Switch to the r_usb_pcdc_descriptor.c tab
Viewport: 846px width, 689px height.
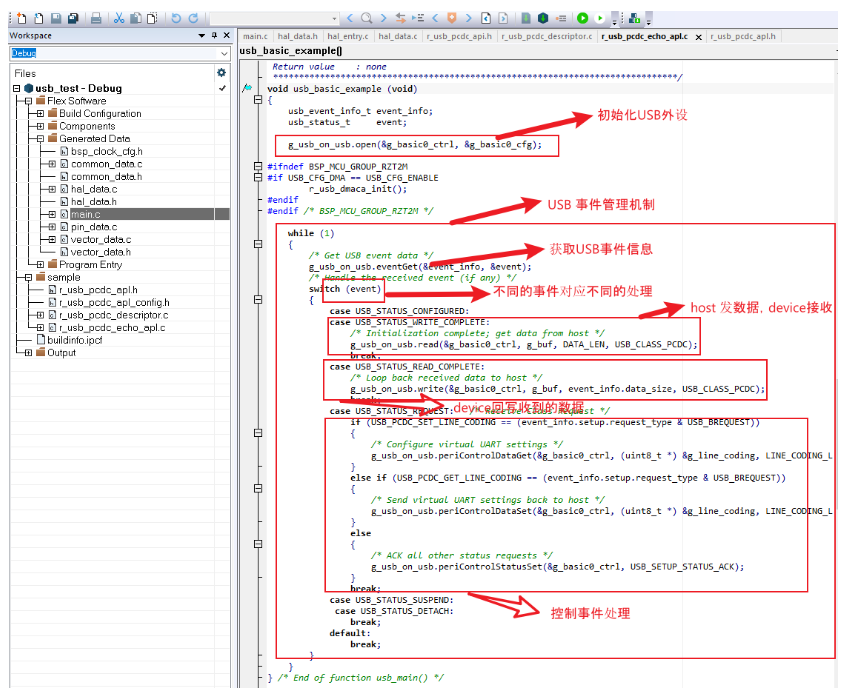[547, 36]
